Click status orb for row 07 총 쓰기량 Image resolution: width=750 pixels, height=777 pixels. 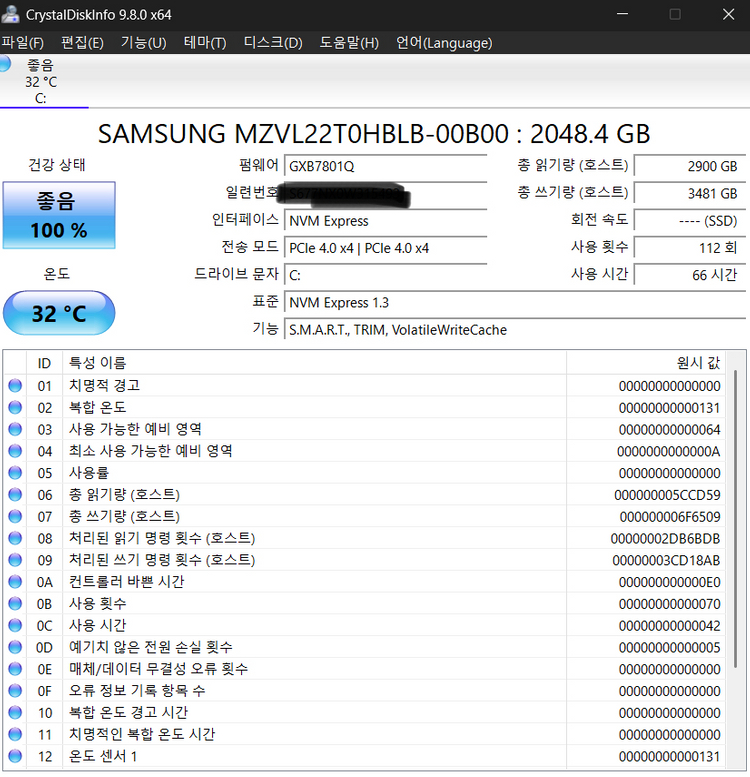[15, 516]
